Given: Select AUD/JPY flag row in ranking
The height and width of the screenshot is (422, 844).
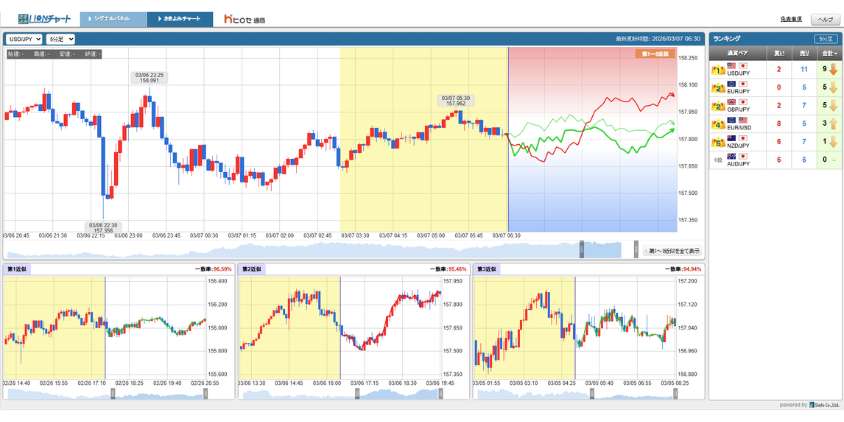Looking at the screenshot, I should click(739, 159).
